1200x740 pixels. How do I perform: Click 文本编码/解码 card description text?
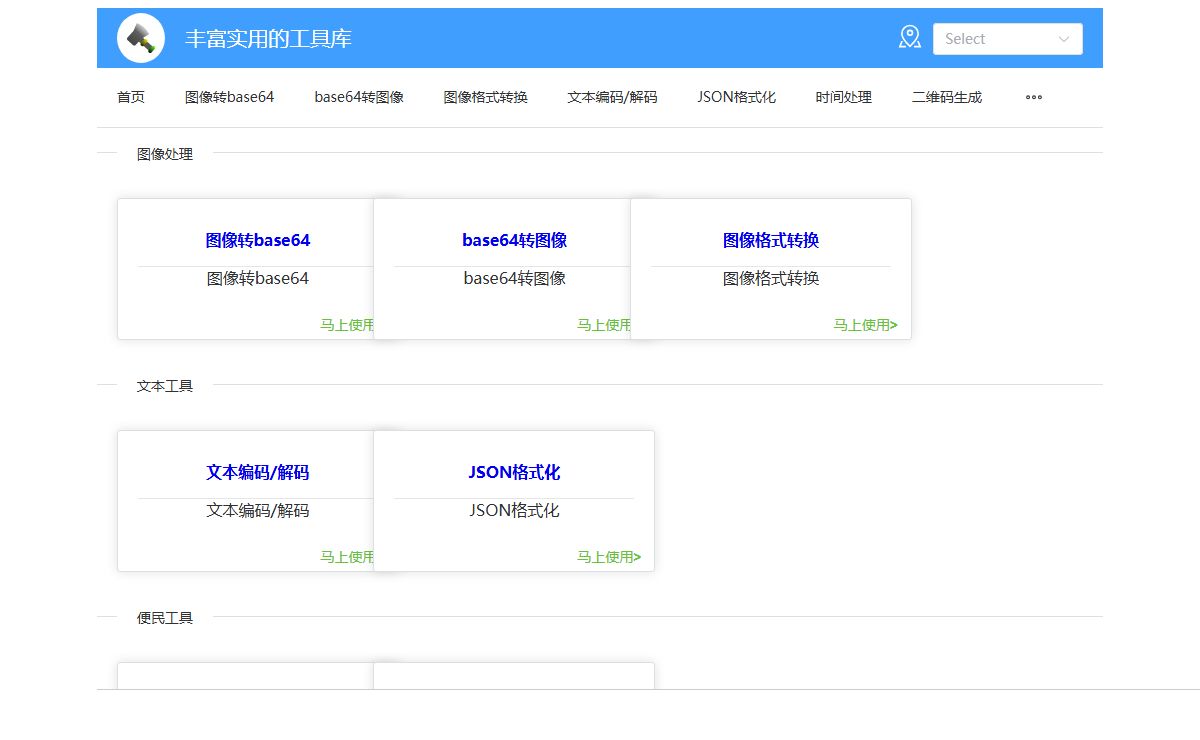click(x=258, y=510)
